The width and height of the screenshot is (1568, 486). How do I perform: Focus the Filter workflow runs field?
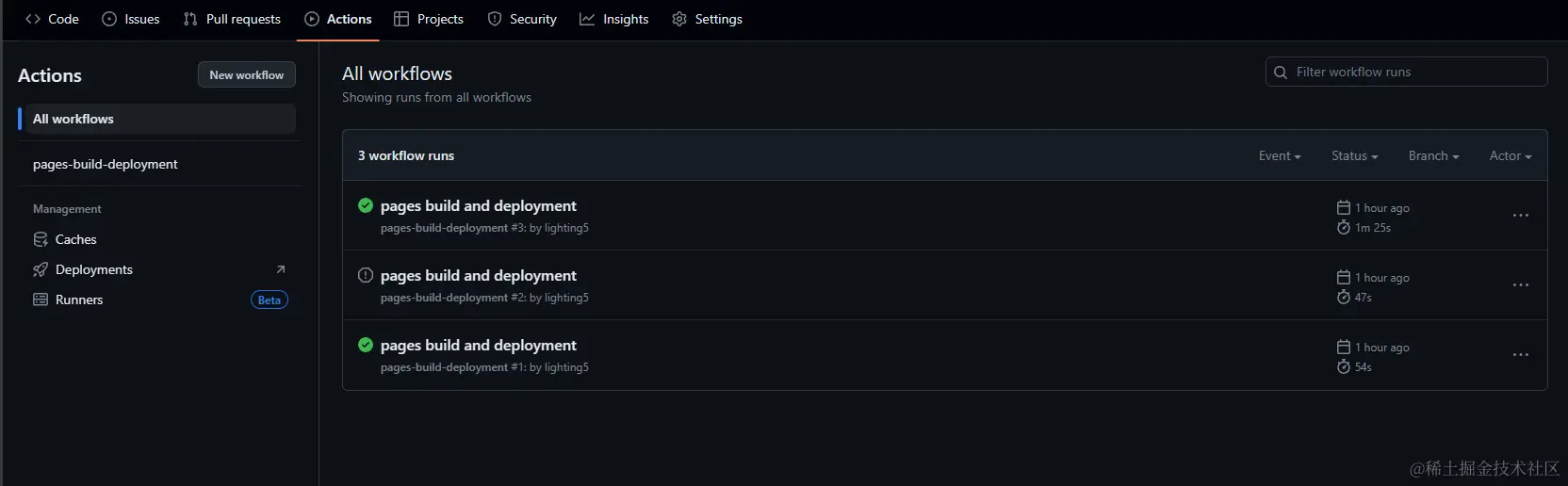coord(1406,72)
